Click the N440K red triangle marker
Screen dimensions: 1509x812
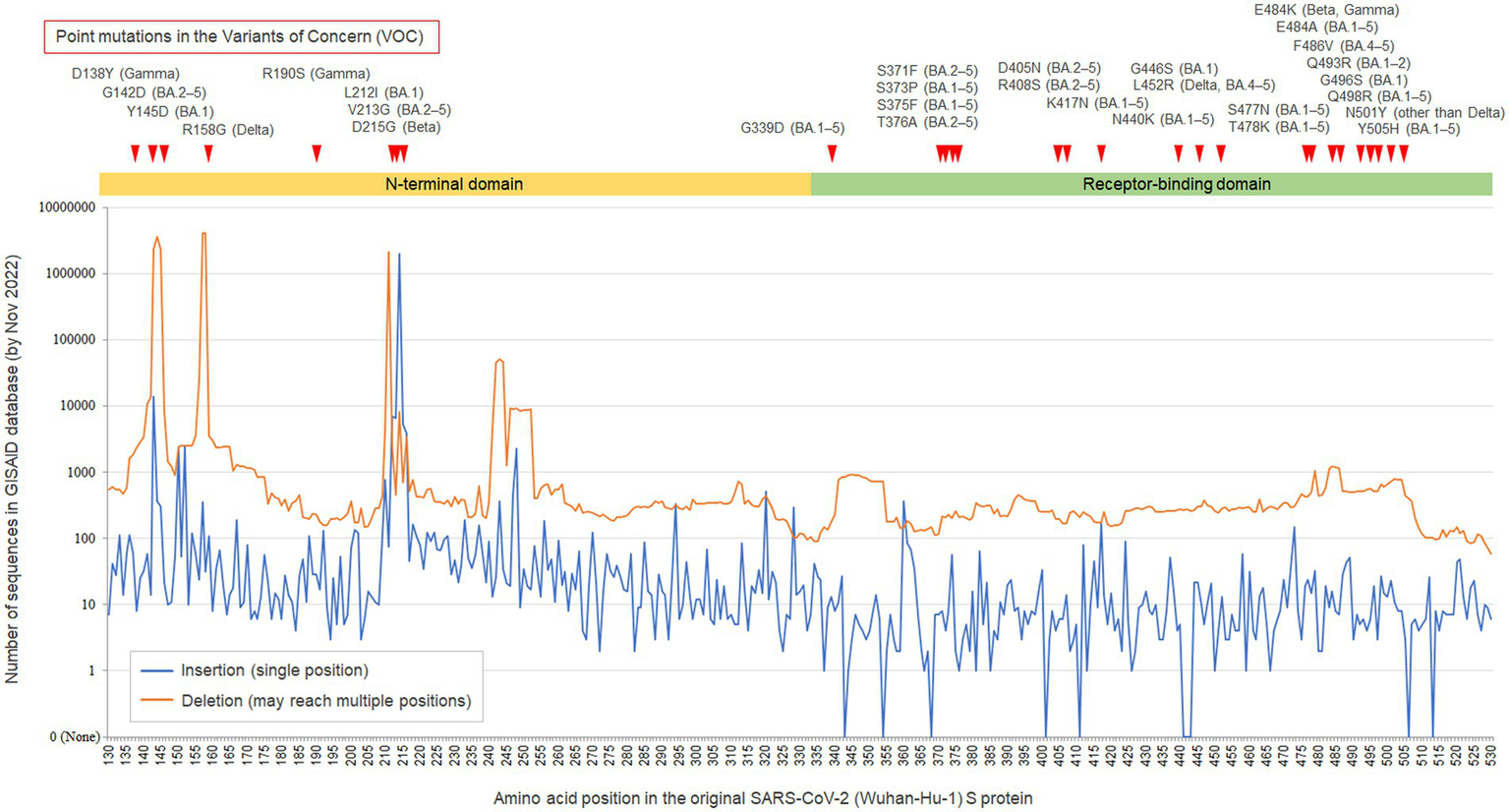[1179, 152]
